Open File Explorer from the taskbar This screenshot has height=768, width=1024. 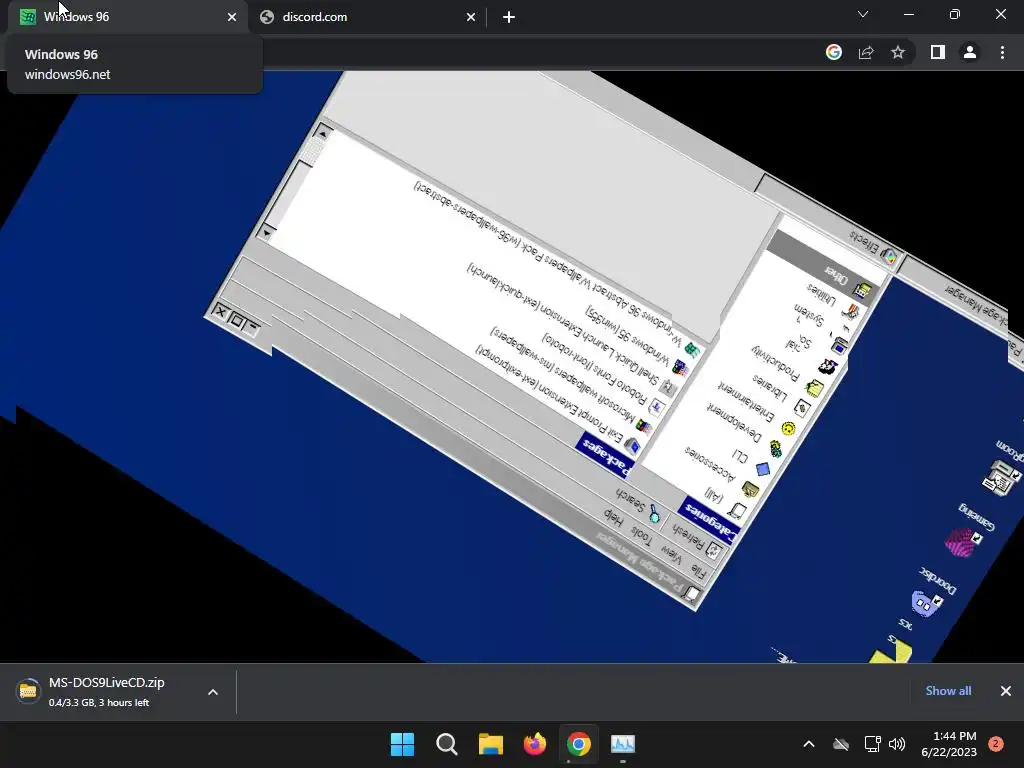491,744
